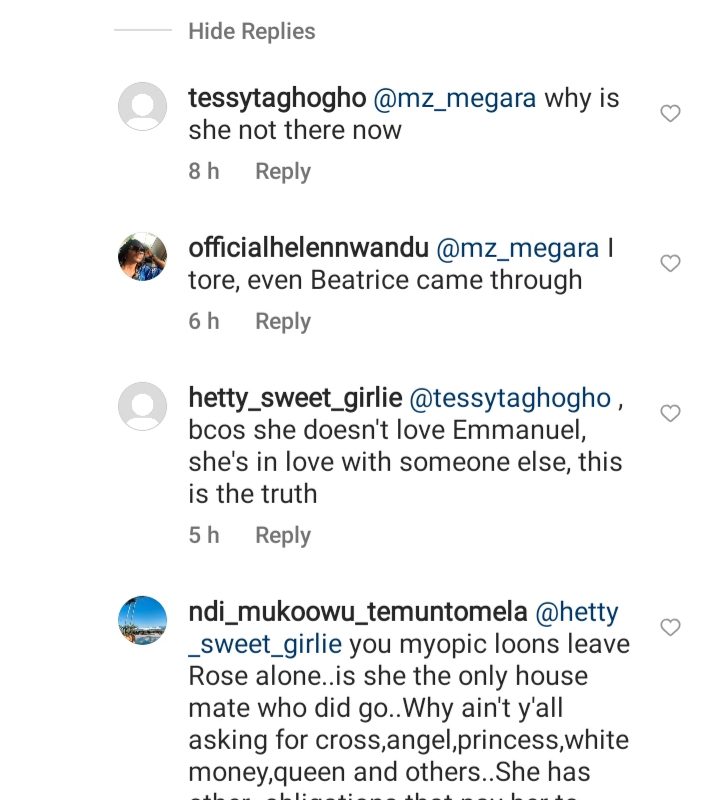Collapse thread with Hide Replies
This screenshot has height=800, width=720.
pos(251,32)
